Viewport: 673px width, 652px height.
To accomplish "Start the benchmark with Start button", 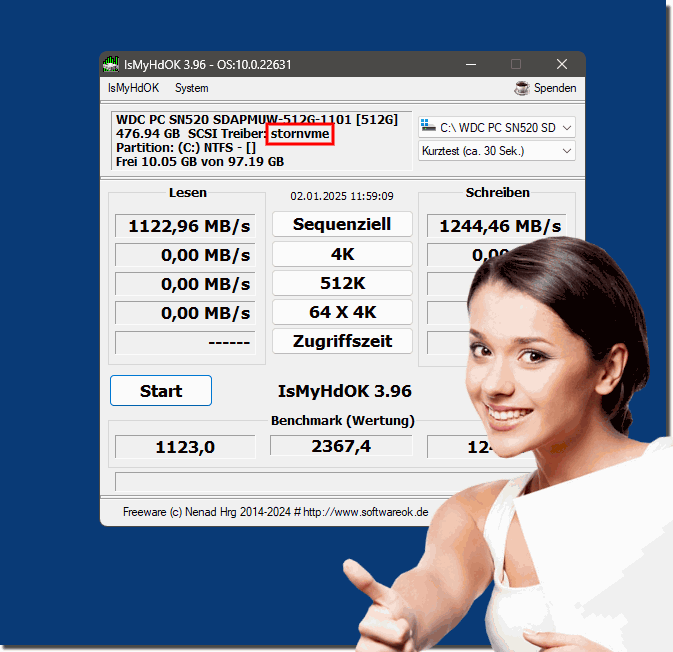I will [161, 391].
